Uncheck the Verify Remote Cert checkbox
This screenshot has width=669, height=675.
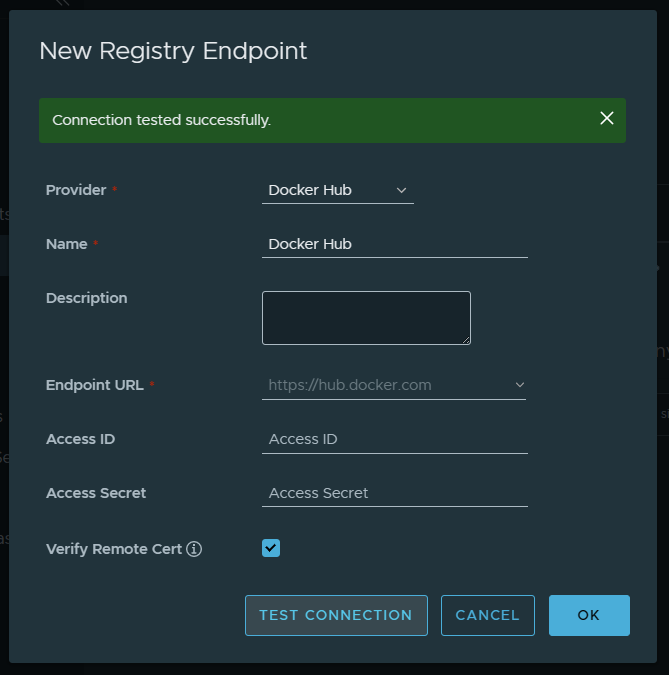pos(271,548)
